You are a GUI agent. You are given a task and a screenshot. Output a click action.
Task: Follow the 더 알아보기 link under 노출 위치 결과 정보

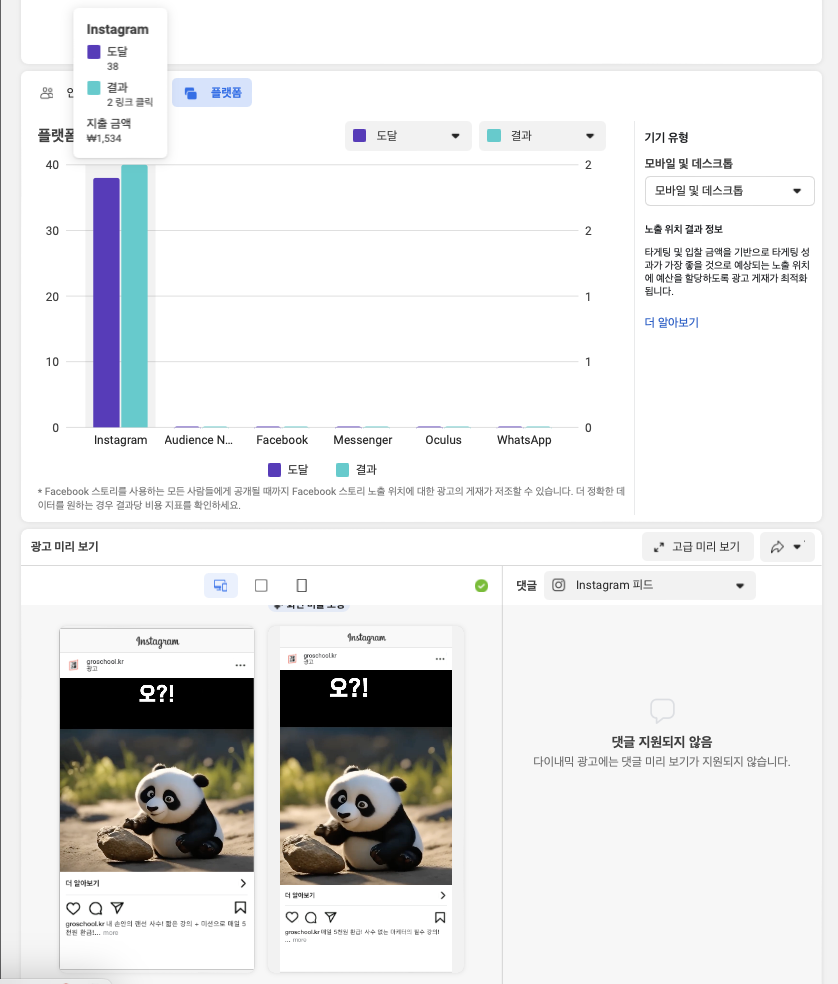671,322
